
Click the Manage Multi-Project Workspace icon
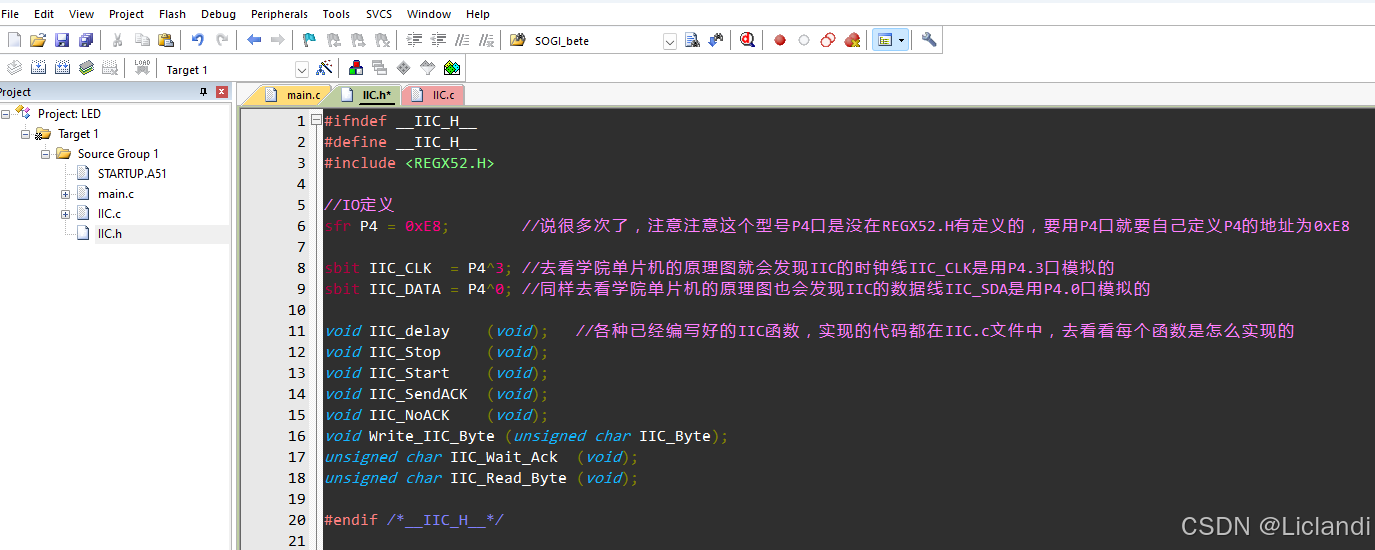coord(380,68)
